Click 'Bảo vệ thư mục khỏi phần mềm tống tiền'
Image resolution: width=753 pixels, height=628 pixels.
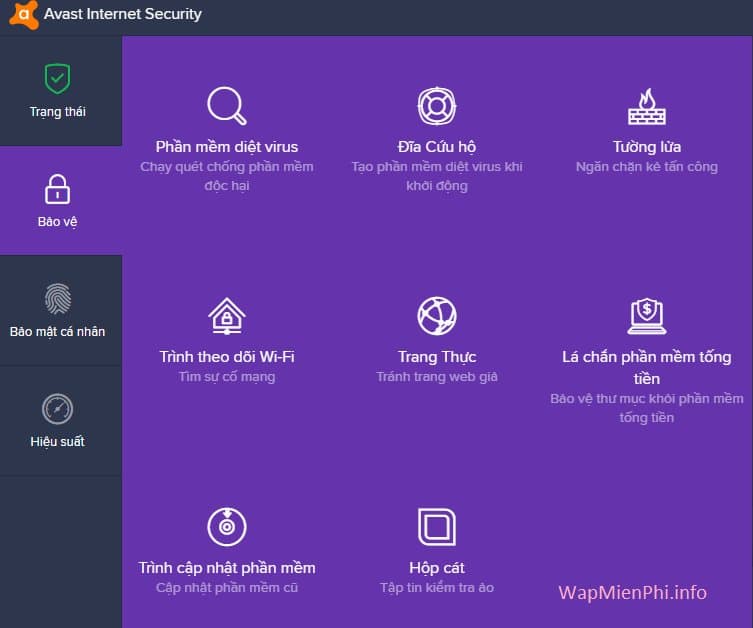647,408
